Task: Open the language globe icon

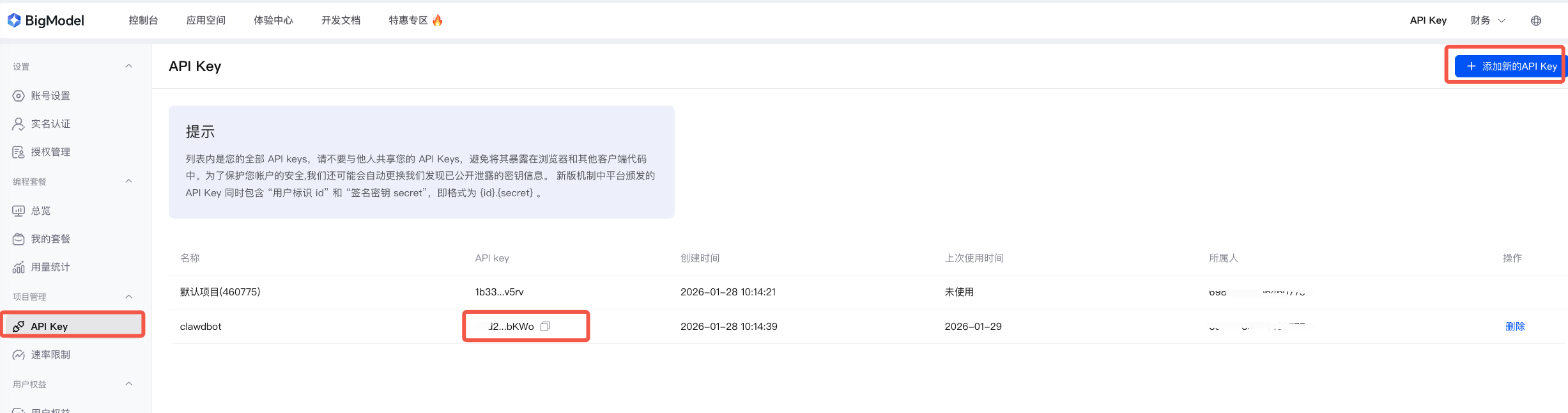Action: 1536,20
